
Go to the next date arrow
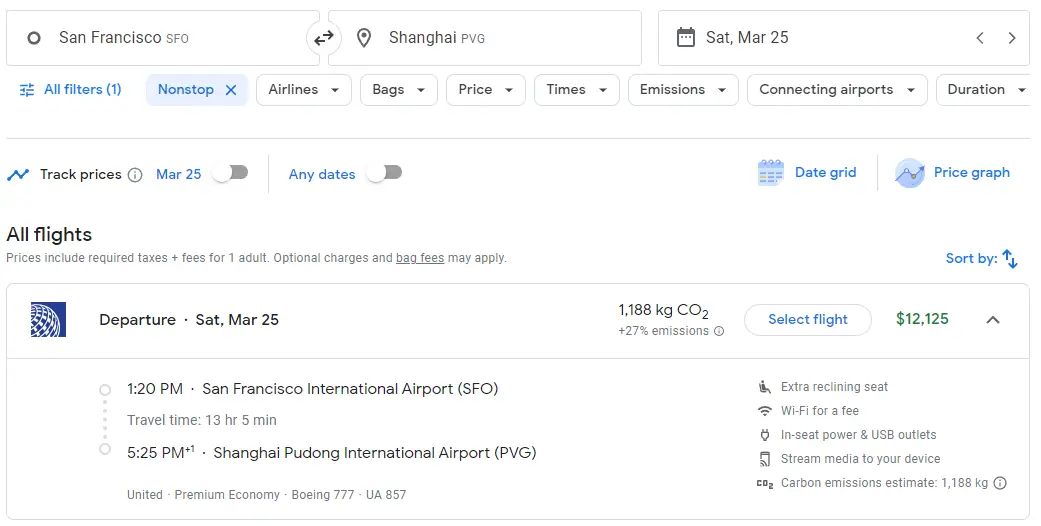point(1012,38)
